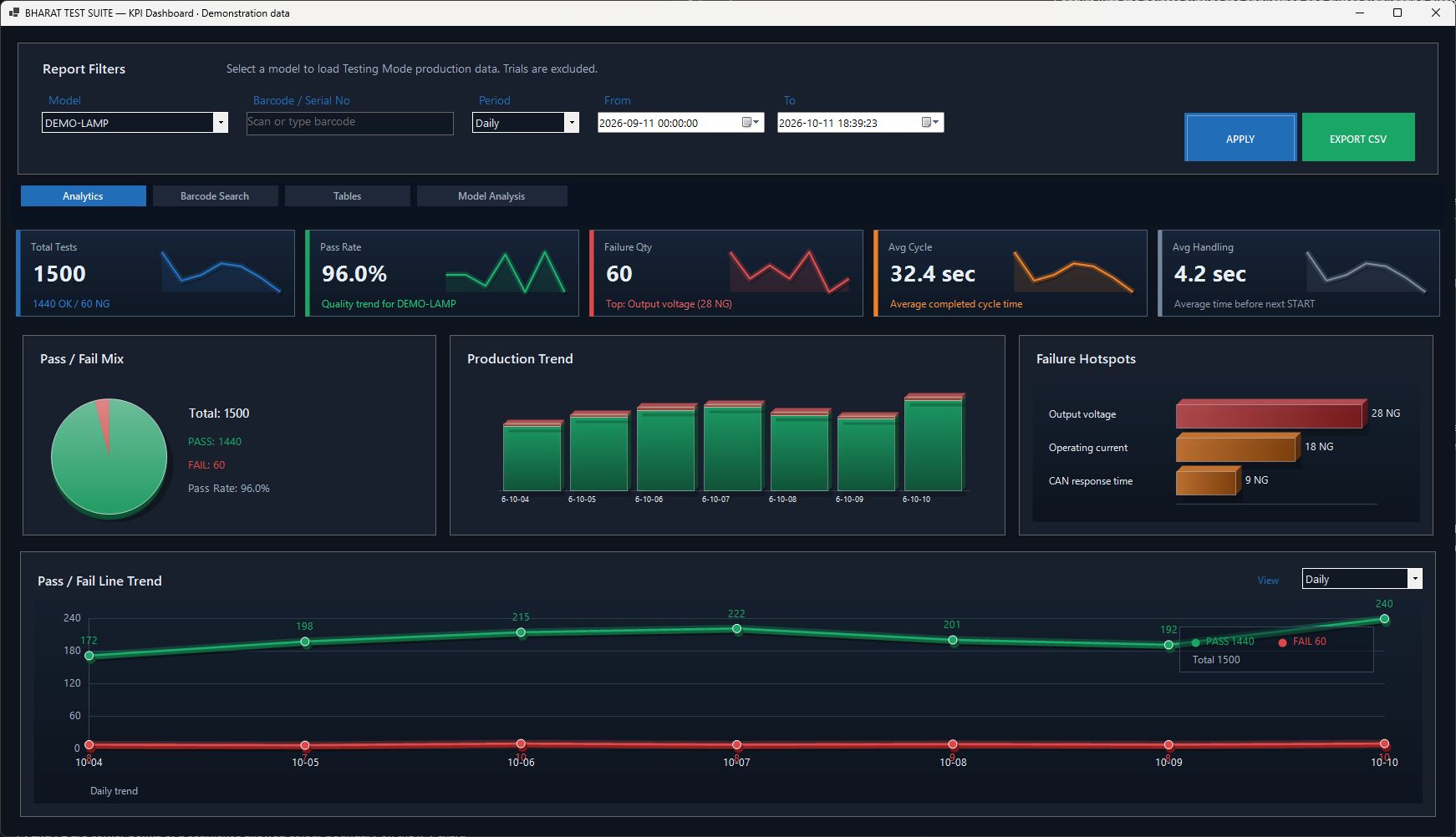The width and height of the screenshot is (1456, 837).
Task: Click the 32.4 sec avg cycle value
Action: (x=933, y=274)
